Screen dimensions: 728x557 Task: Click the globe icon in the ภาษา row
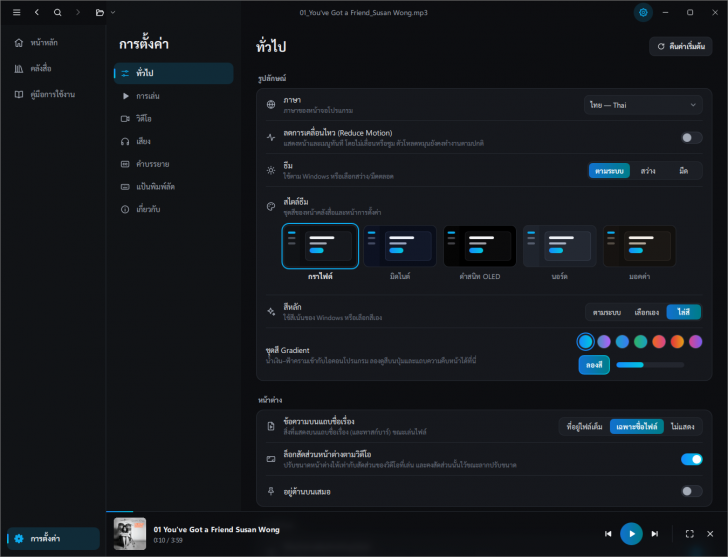[271, 104]
